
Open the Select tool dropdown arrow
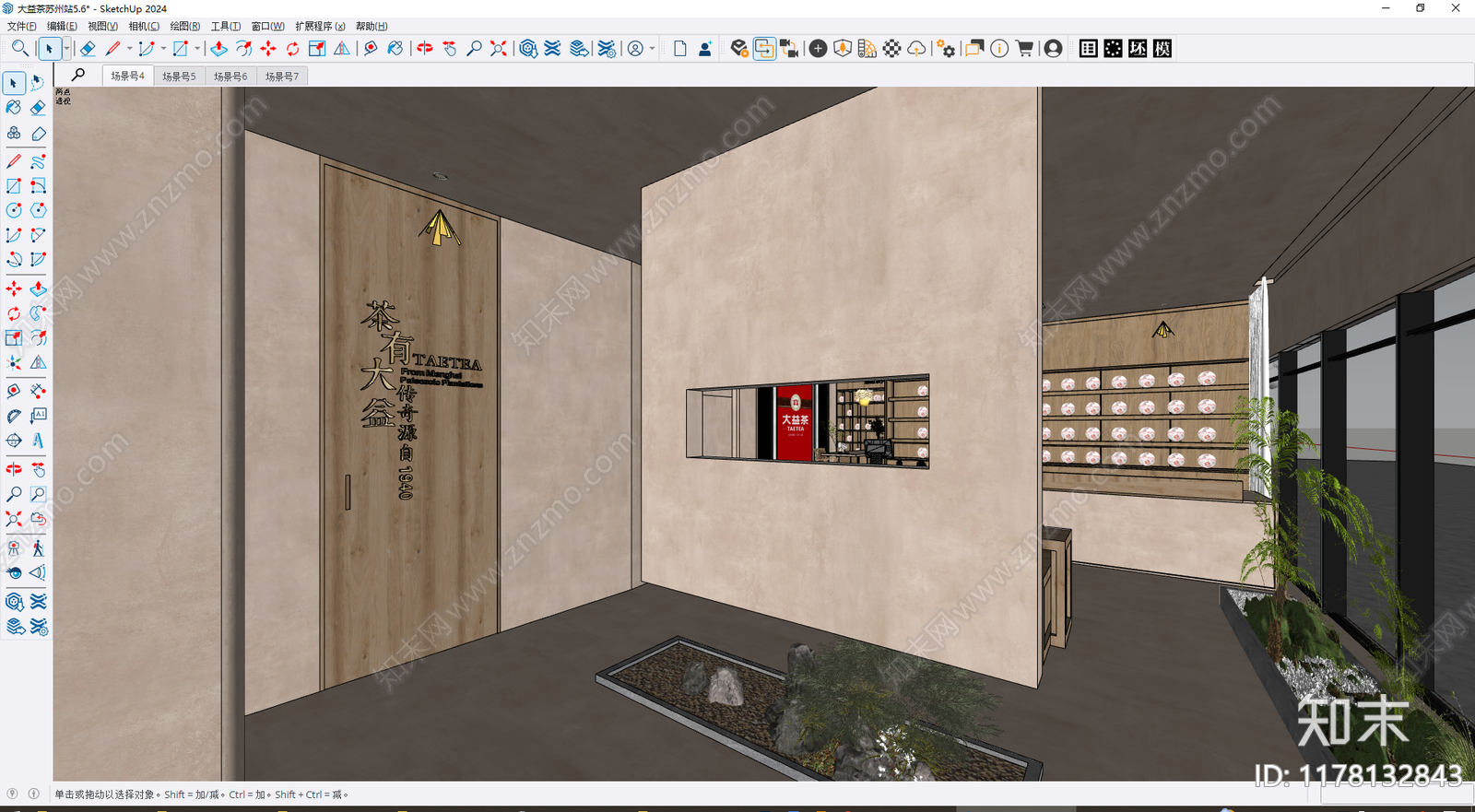[x=66, y=49]
